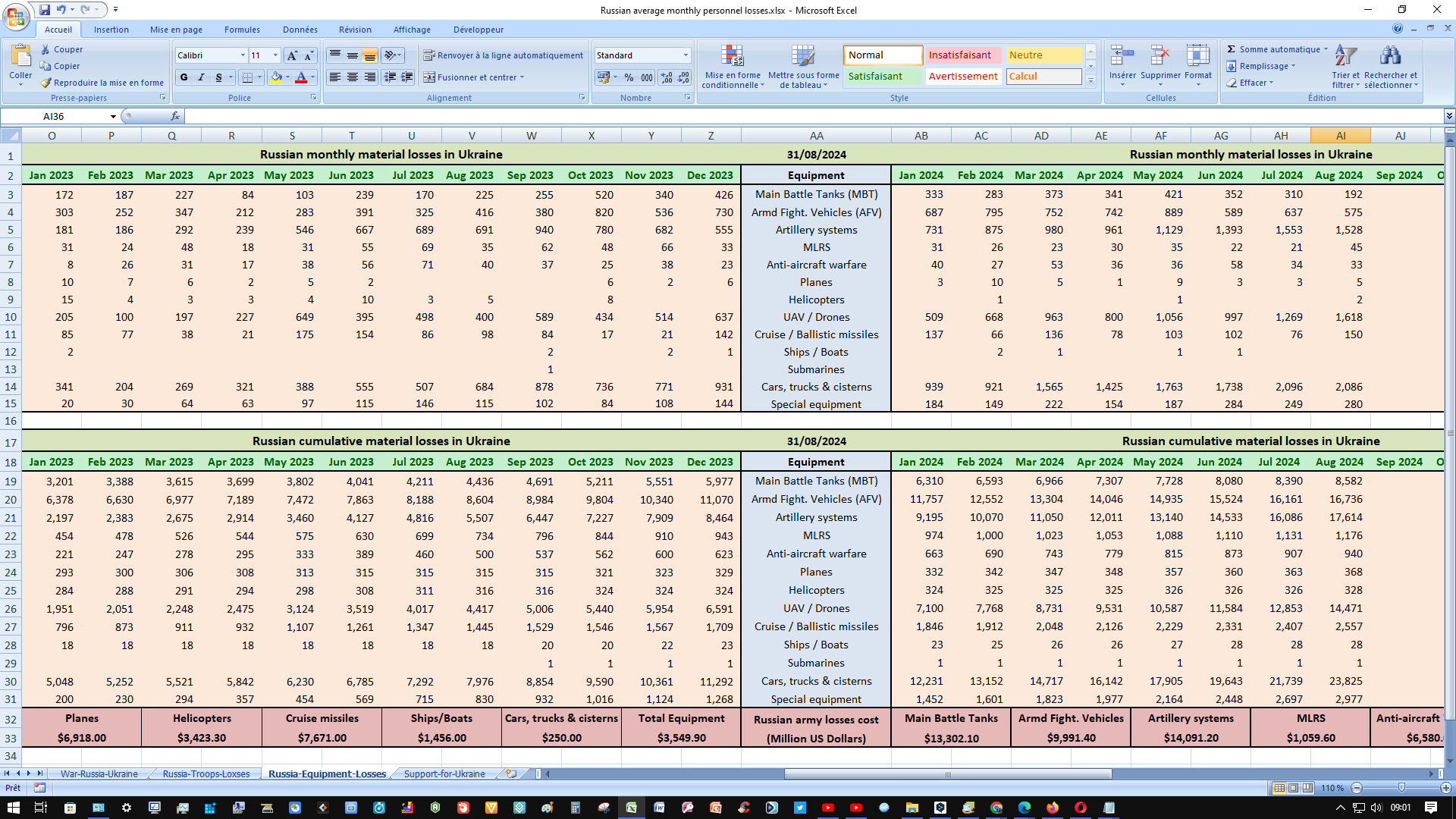Open the Standard number format dropdown

[x=686, y=55]
